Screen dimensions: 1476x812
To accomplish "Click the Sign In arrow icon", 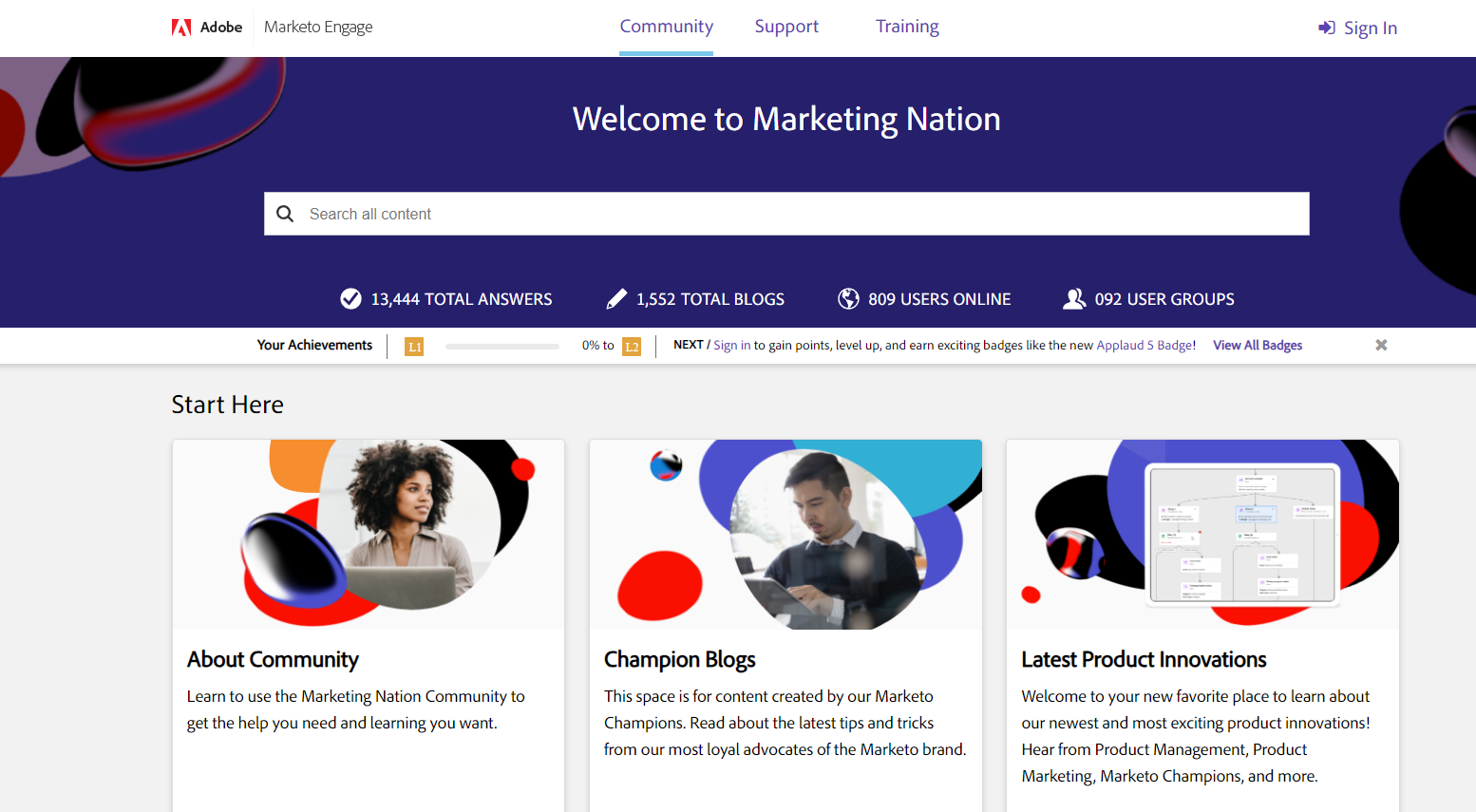I will (x=1327, y=28).
